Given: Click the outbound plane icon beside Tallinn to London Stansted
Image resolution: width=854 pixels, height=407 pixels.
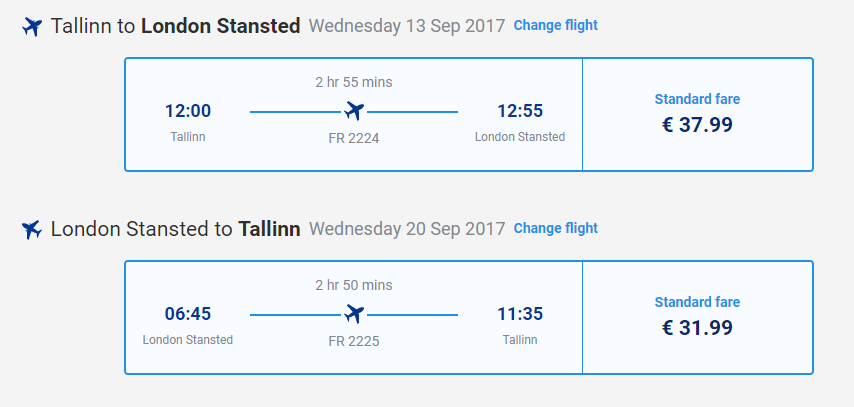Looking at the screenshot, I should coord(32,26).
